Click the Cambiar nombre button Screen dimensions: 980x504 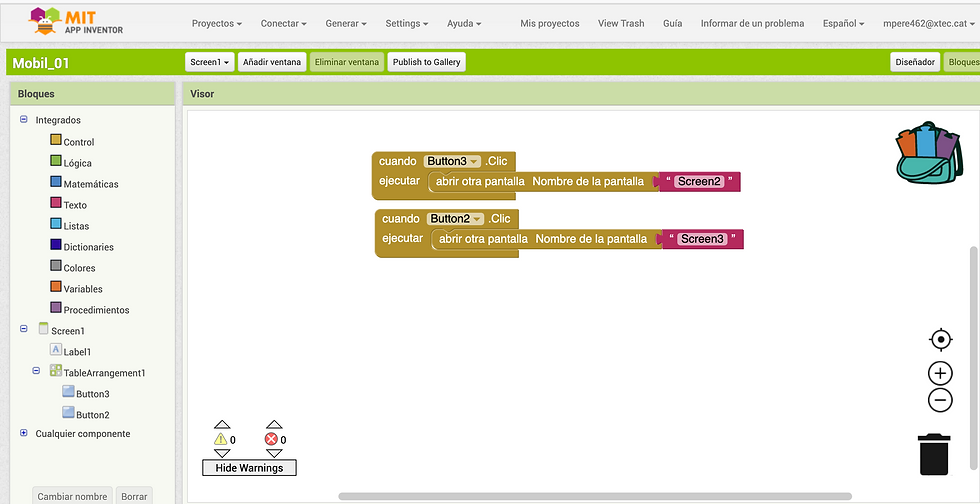point(72,496)
